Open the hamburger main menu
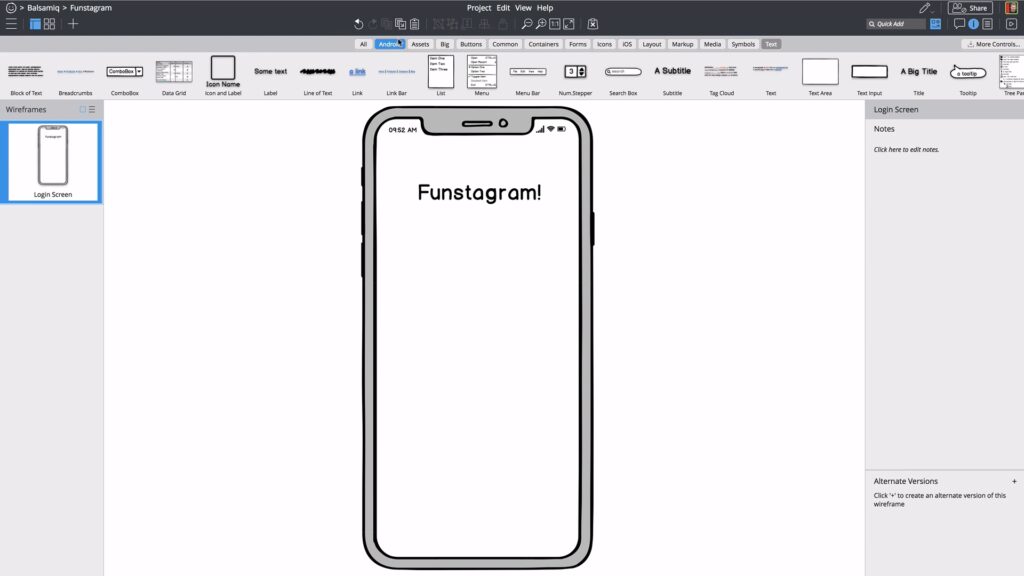The height and width of the screenshot is (576, 1024). [x=12, y=24]
